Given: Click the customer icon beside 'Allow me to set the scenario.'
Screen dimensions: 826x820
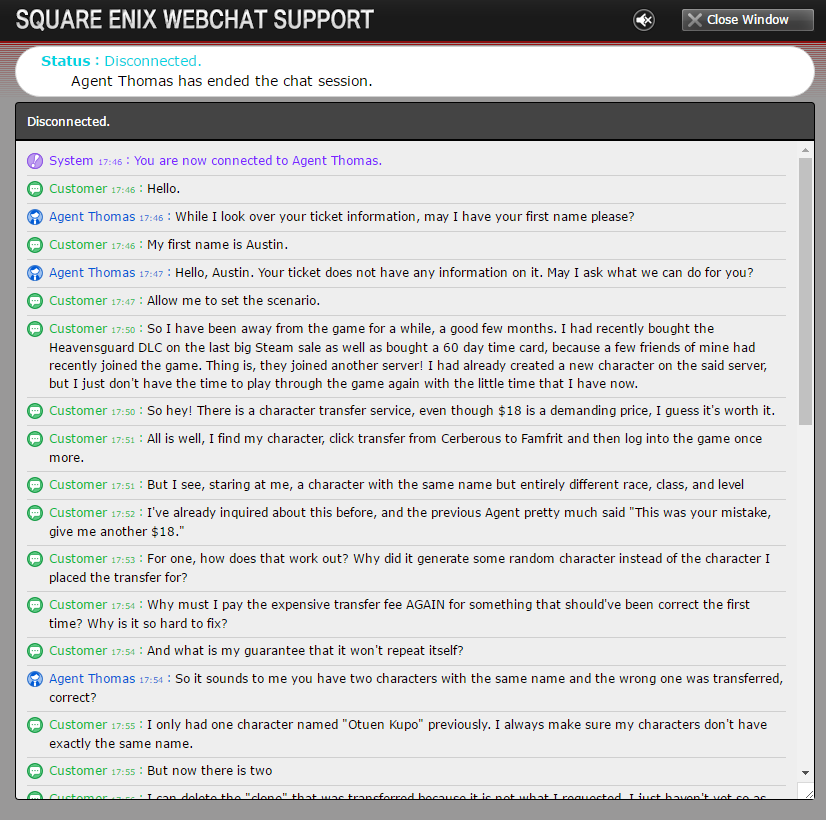Looking at the screenshot, I should coord(35,301).
